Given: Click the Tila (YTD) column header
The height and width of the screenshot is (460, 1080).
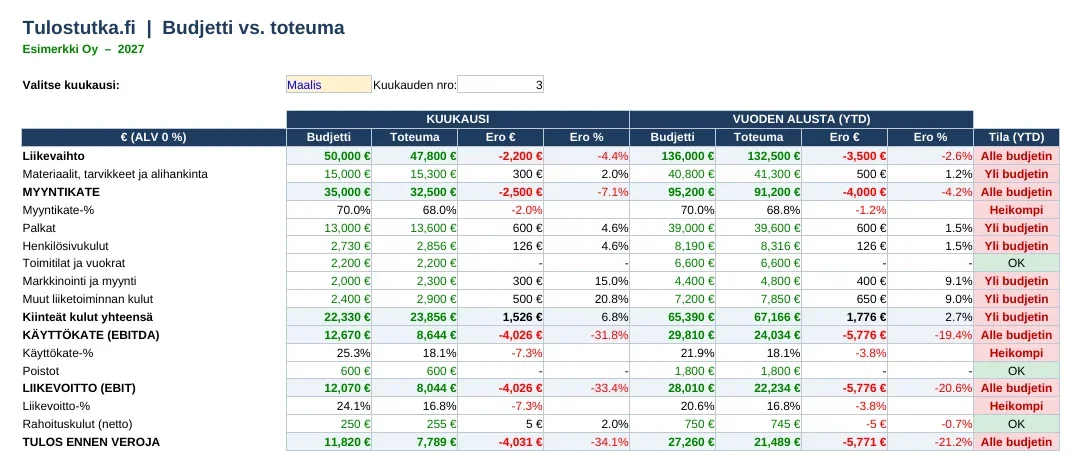Looking at the screenshot, I should [1016, 137].
